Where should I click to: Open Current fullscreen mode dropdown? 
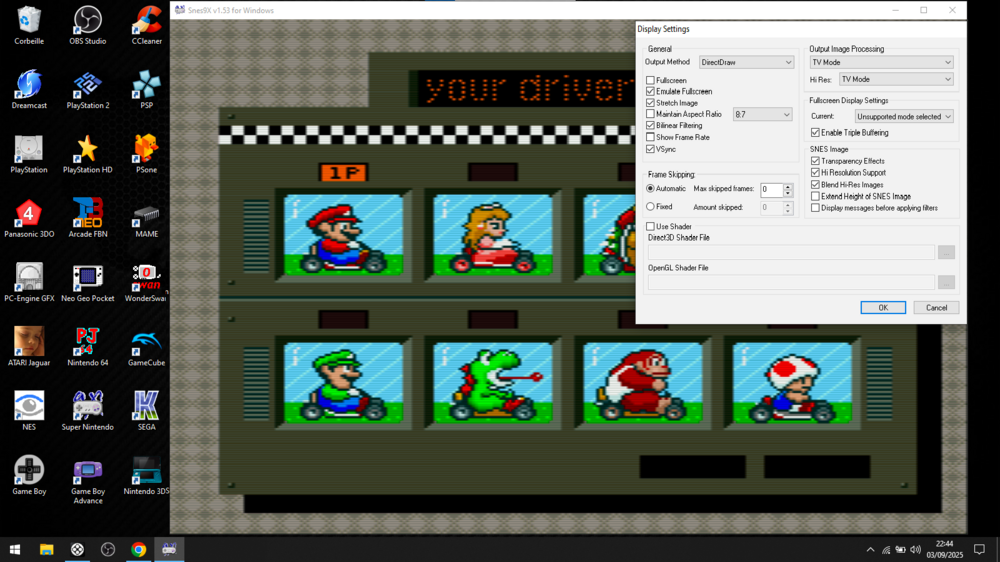click(904, 117)
